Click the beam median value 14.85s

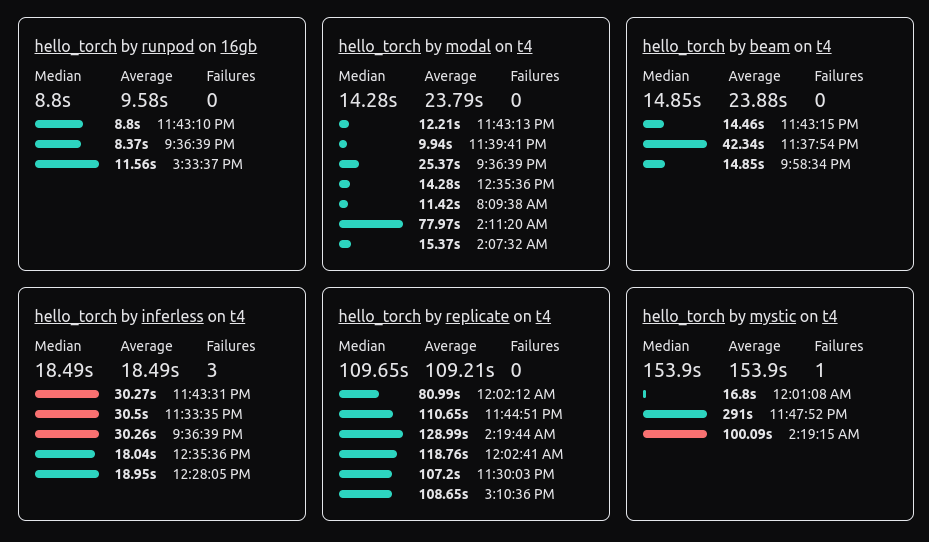tap(672, 100)
